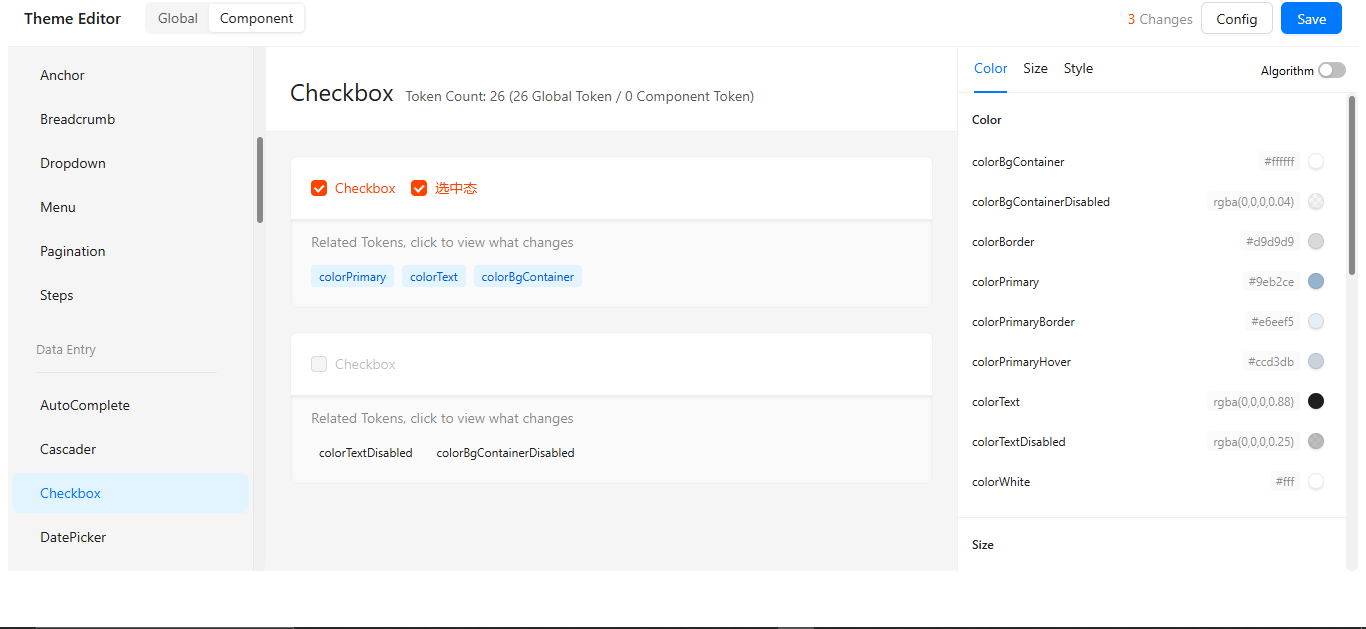Switch to the Component tab
The width and height of the screenshot is (1366, 629).
click(x=257, y=18)
